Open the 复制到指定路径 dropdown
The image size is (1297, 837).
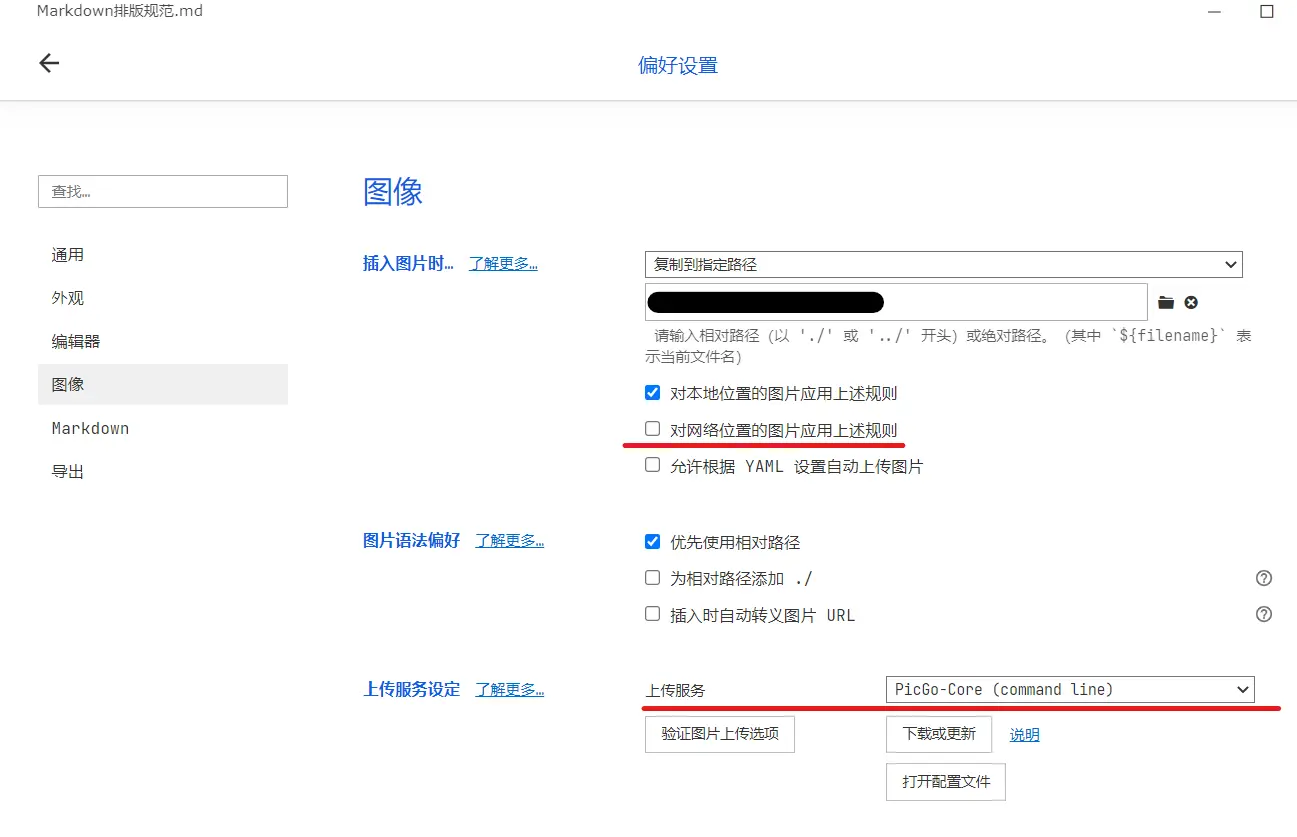pyautogui.click(x=944, y=265)
